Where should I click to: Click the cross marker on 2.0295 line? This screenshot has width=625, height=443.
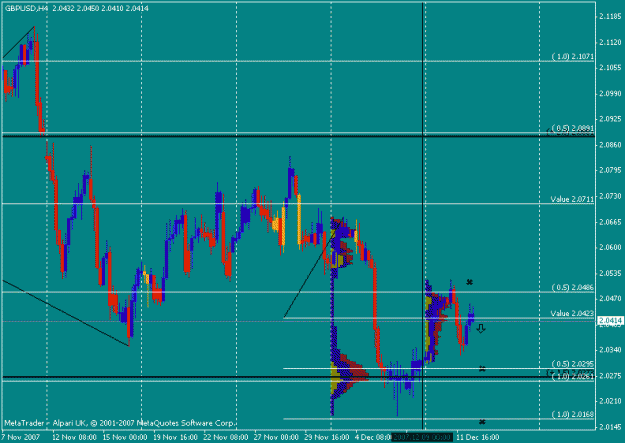pos(482,369)
